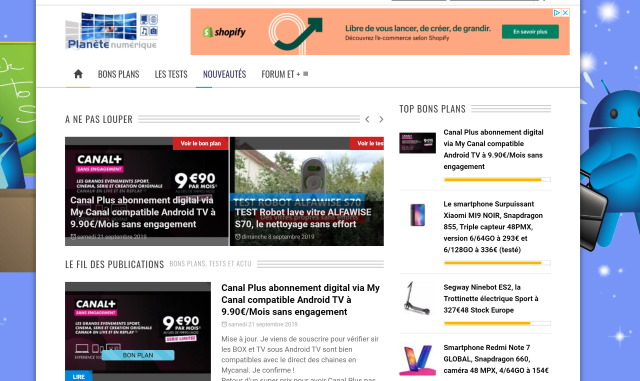Open the Canal+ article image in feed
Image resolution: width=640 pixels, height=381 pixels.
(138, 331)
